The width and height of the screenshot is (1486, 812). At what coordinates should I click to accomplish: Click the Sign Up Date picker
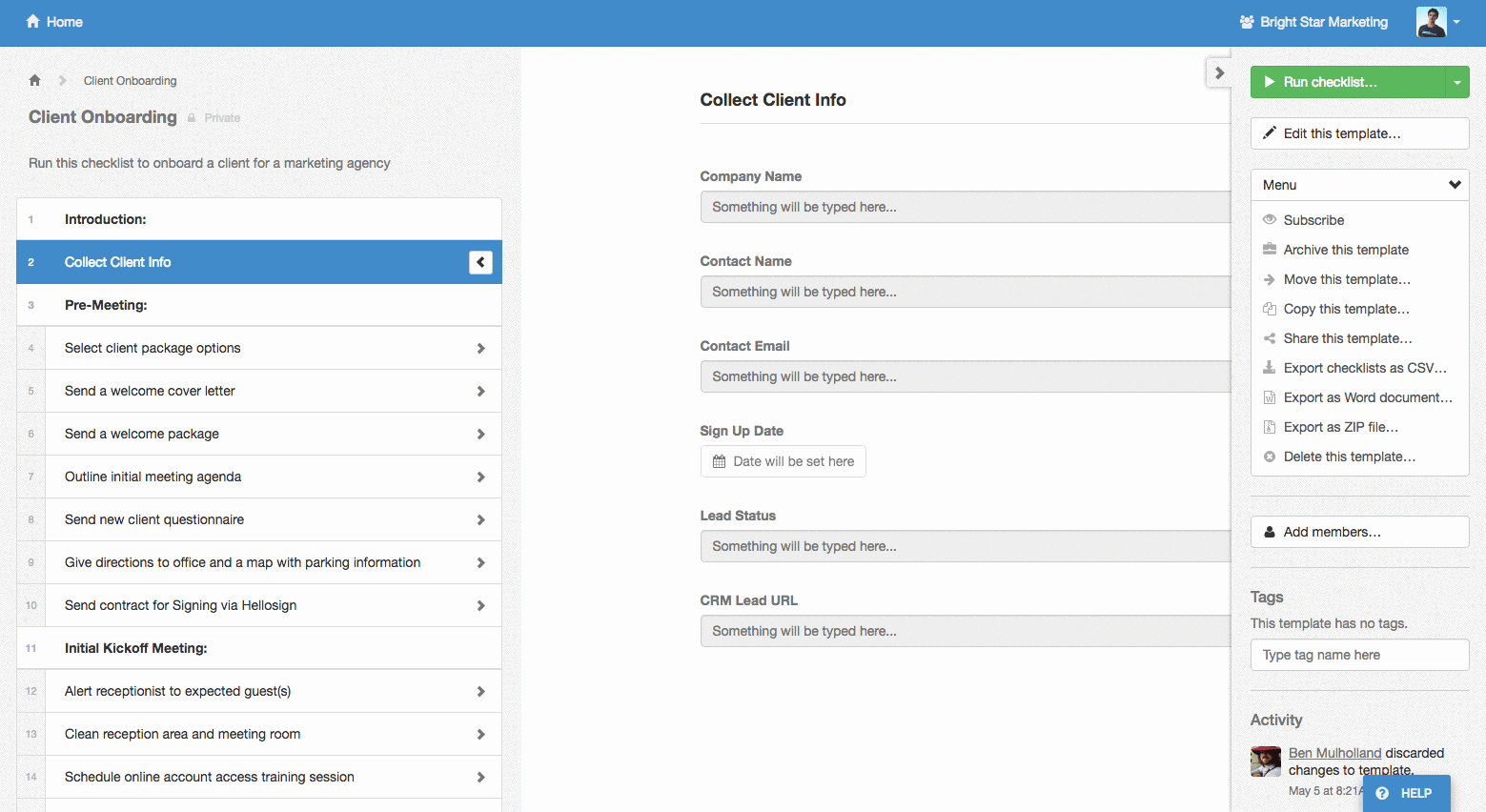[x=783, y=461]
